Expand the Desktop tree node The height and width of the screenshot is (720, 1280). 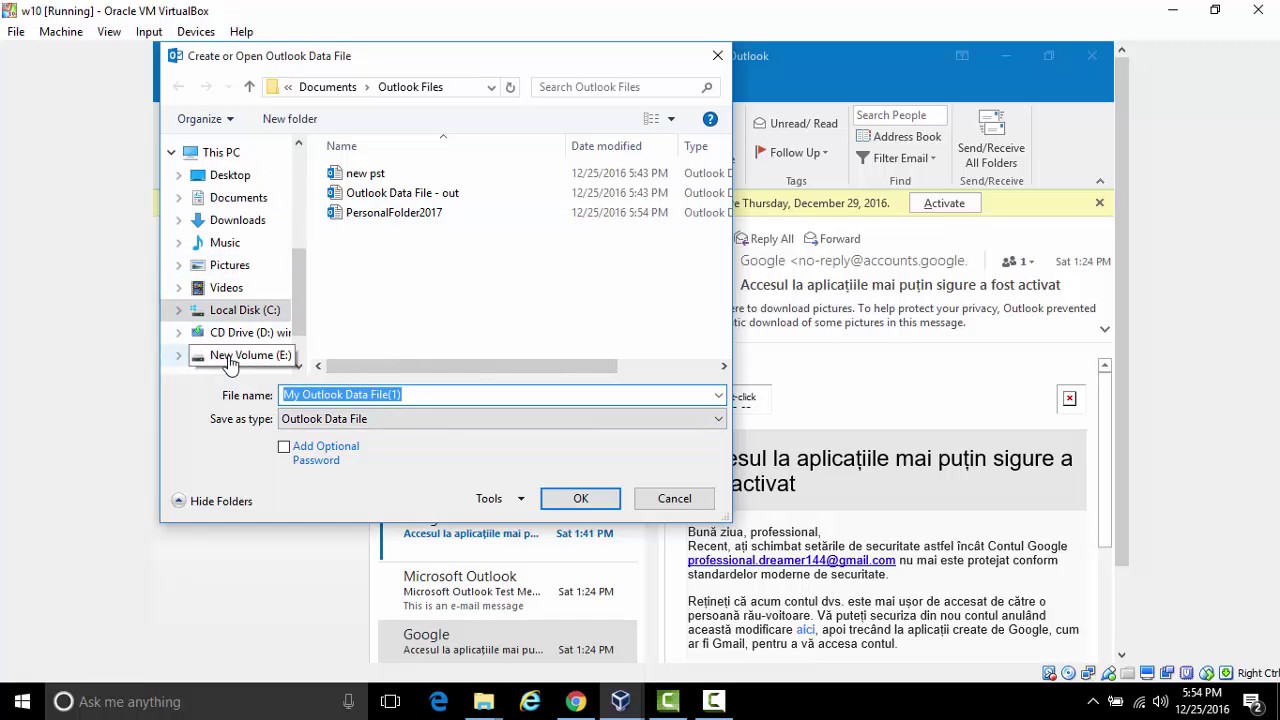179,175
